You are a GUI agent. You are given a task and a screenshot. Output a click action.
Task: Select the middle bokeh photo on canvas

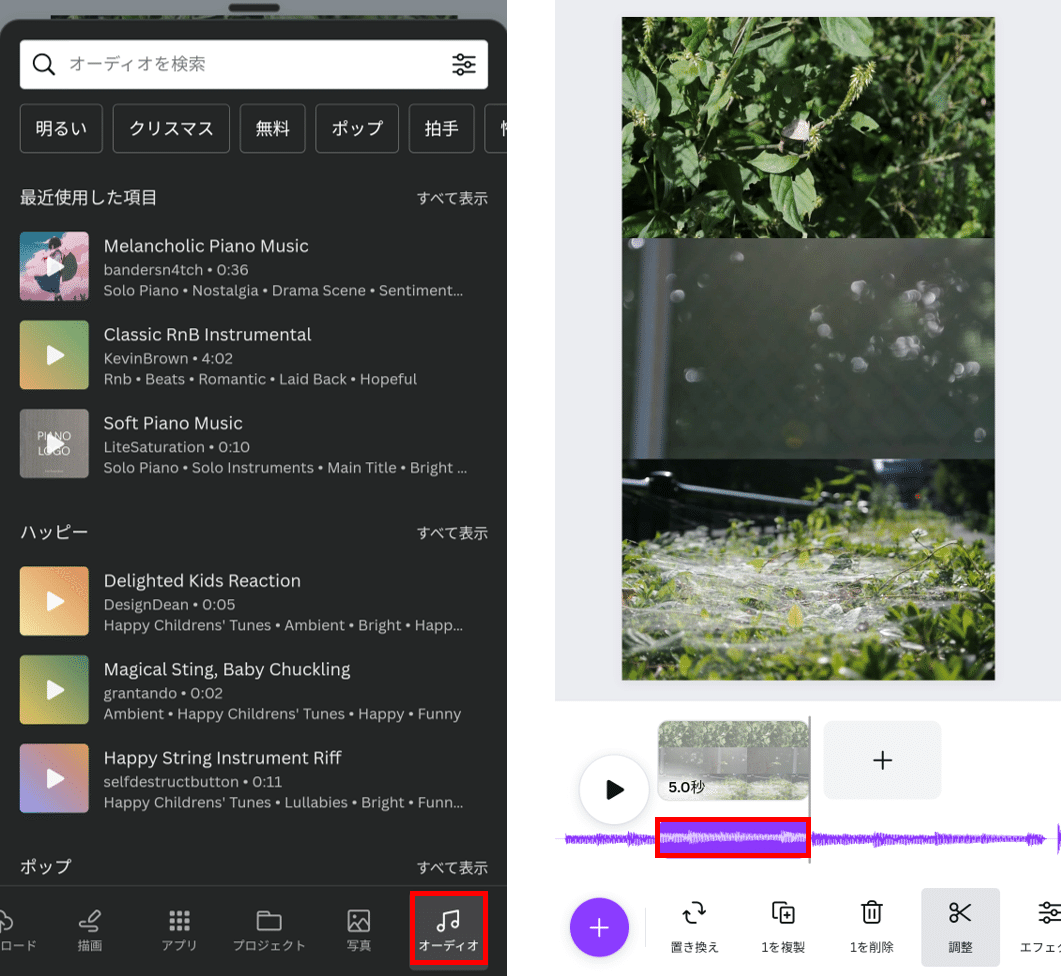808,348
